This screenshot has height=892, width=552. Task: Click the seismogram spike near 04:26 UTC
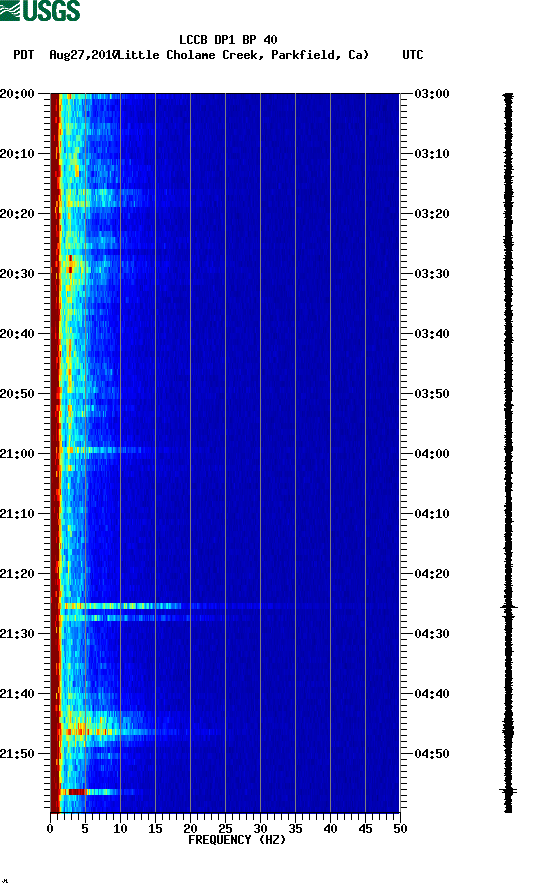point(509,608)
